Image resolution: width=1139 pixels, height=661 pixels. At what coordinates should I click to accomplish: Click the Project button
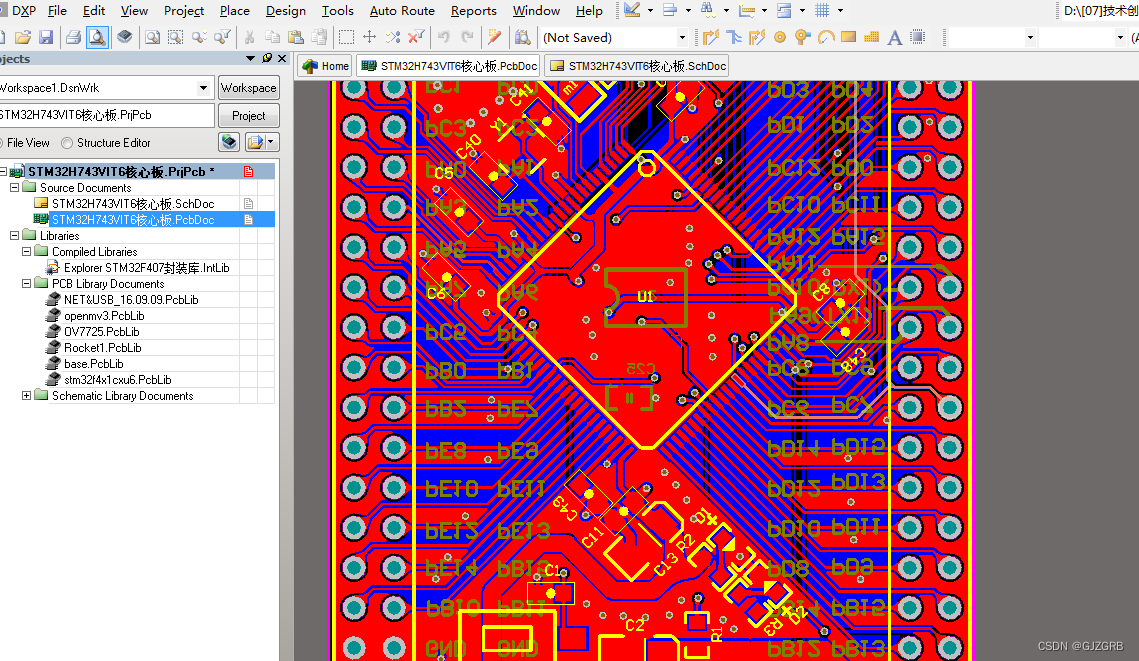248,114
